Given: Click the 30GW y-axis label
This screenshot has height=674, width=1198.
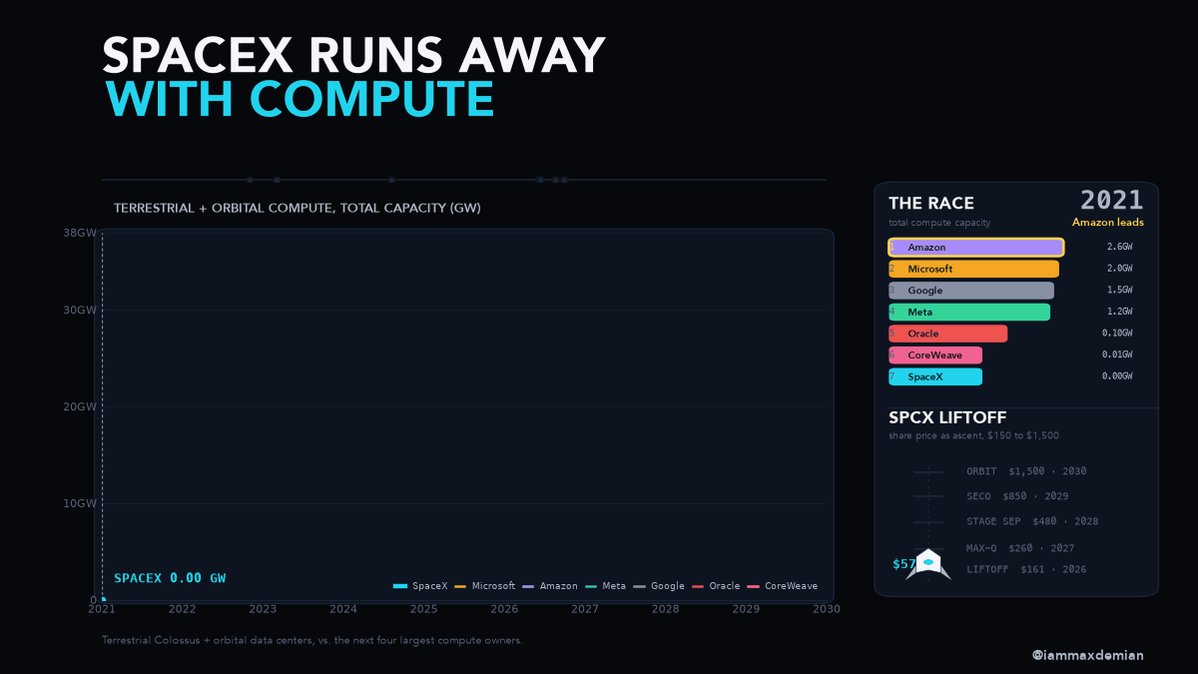Looking at the screenshot, I should (x=80, y=310).
